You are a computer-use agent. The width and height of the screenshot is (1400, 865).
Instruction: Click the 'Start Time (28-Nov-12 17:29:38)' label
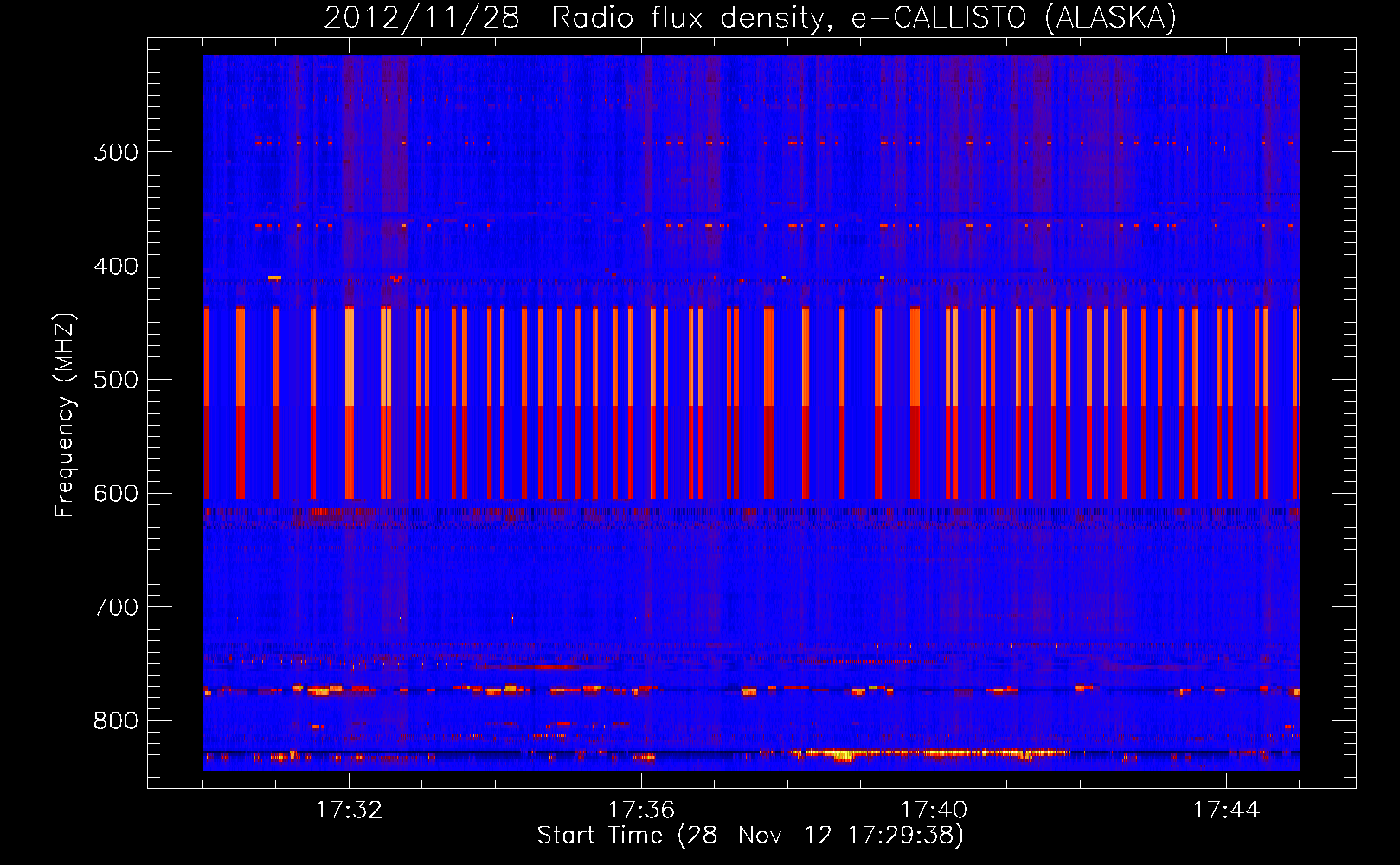[x=750, y=836]
